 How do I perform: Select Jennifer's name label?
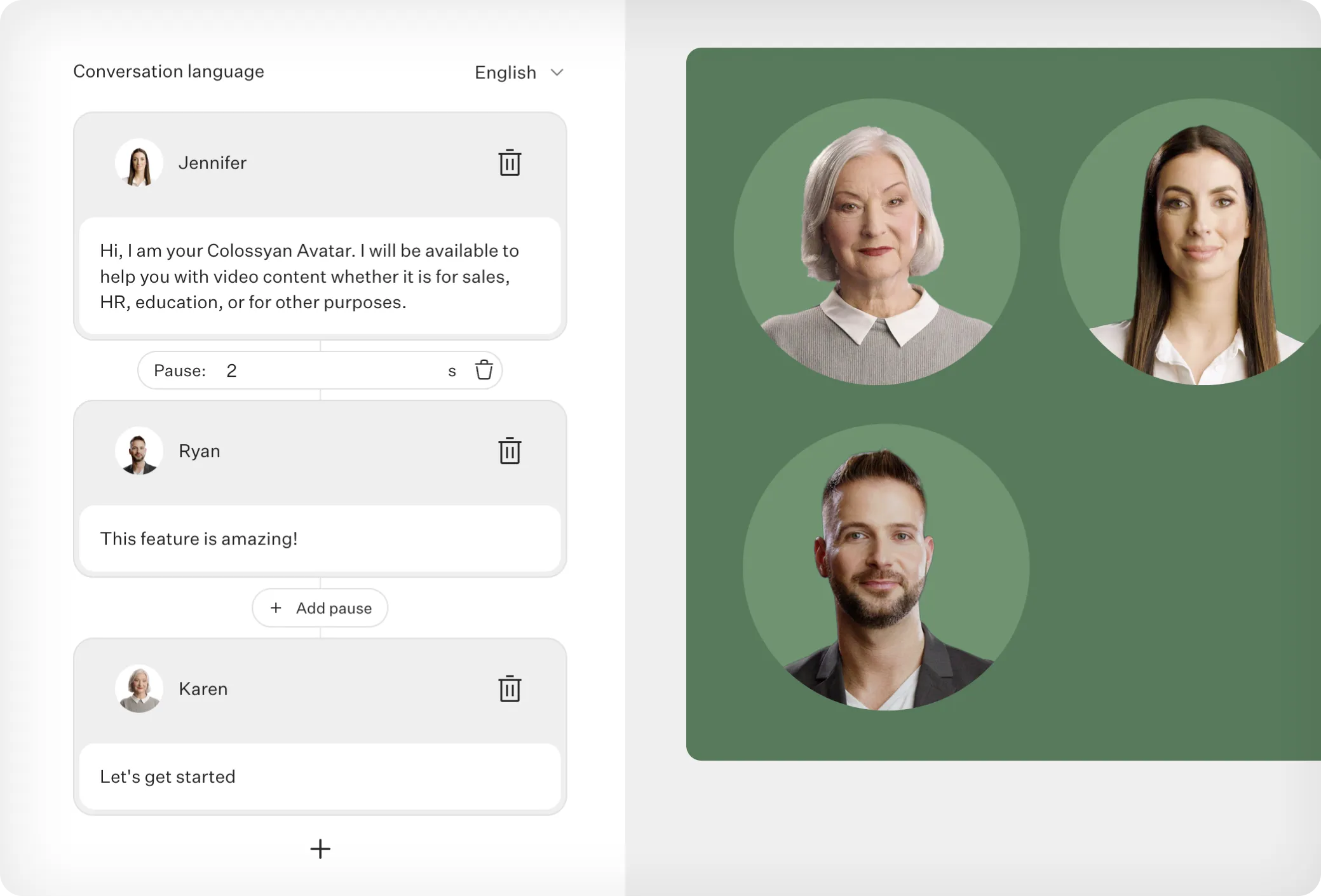[x=213, y=163]
